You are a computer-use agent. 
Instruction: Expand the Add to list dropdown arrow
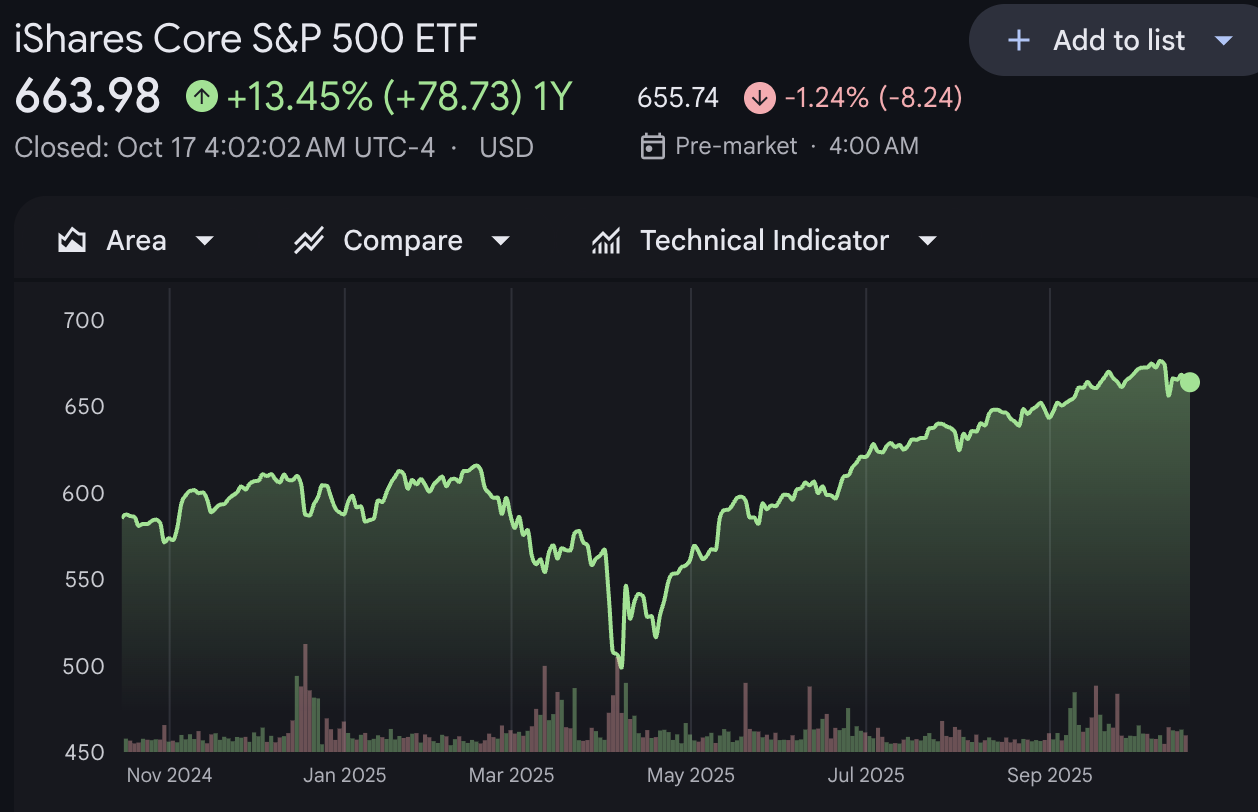(x=1224, y=40)
